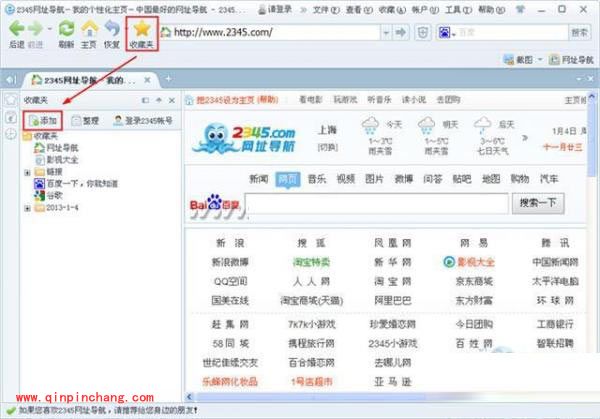
Task: Open the 携程旅行网 site link
Action: 311,344
